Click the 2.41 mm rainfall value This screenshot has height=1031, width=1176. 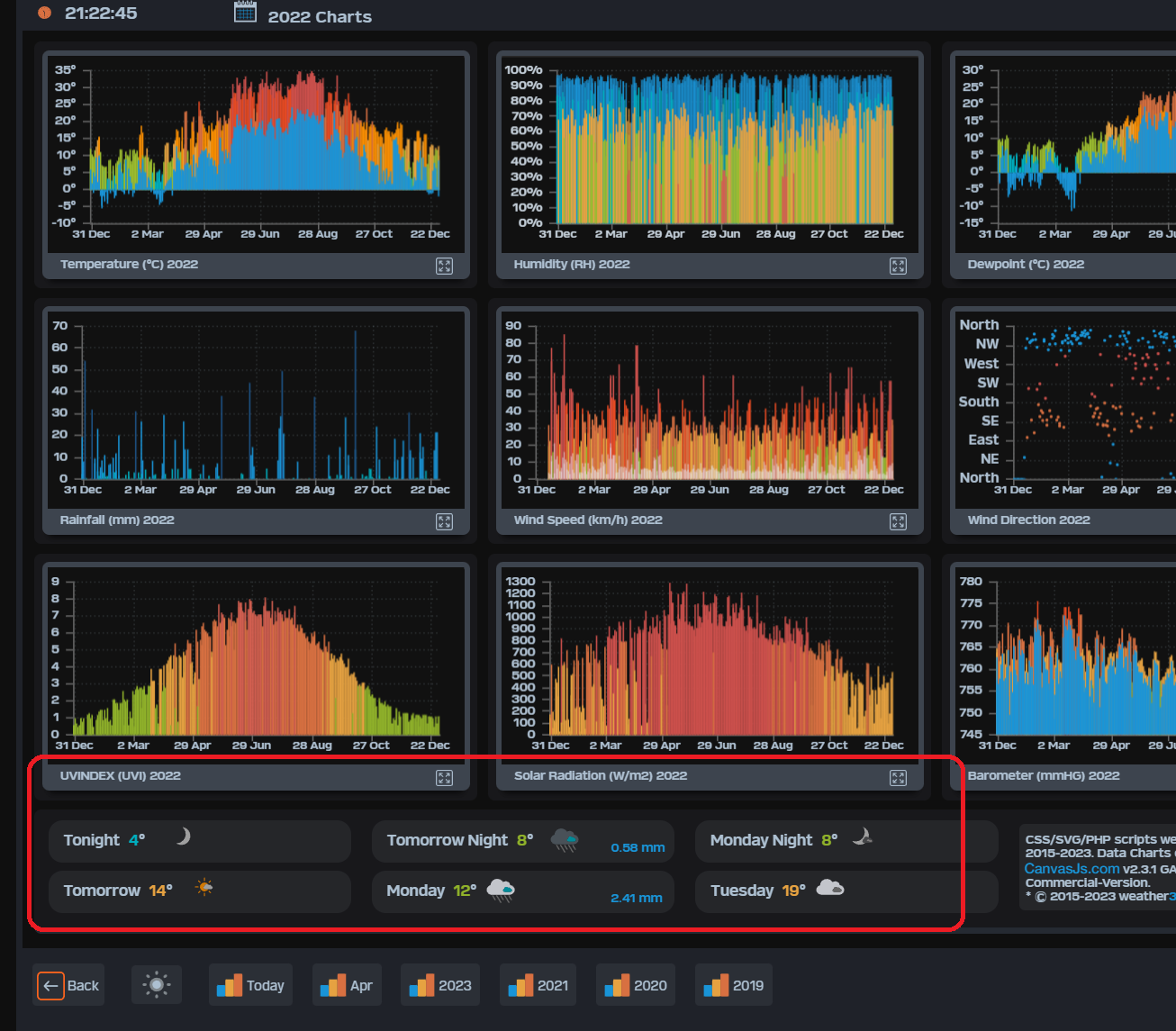[x=637, y=899]
